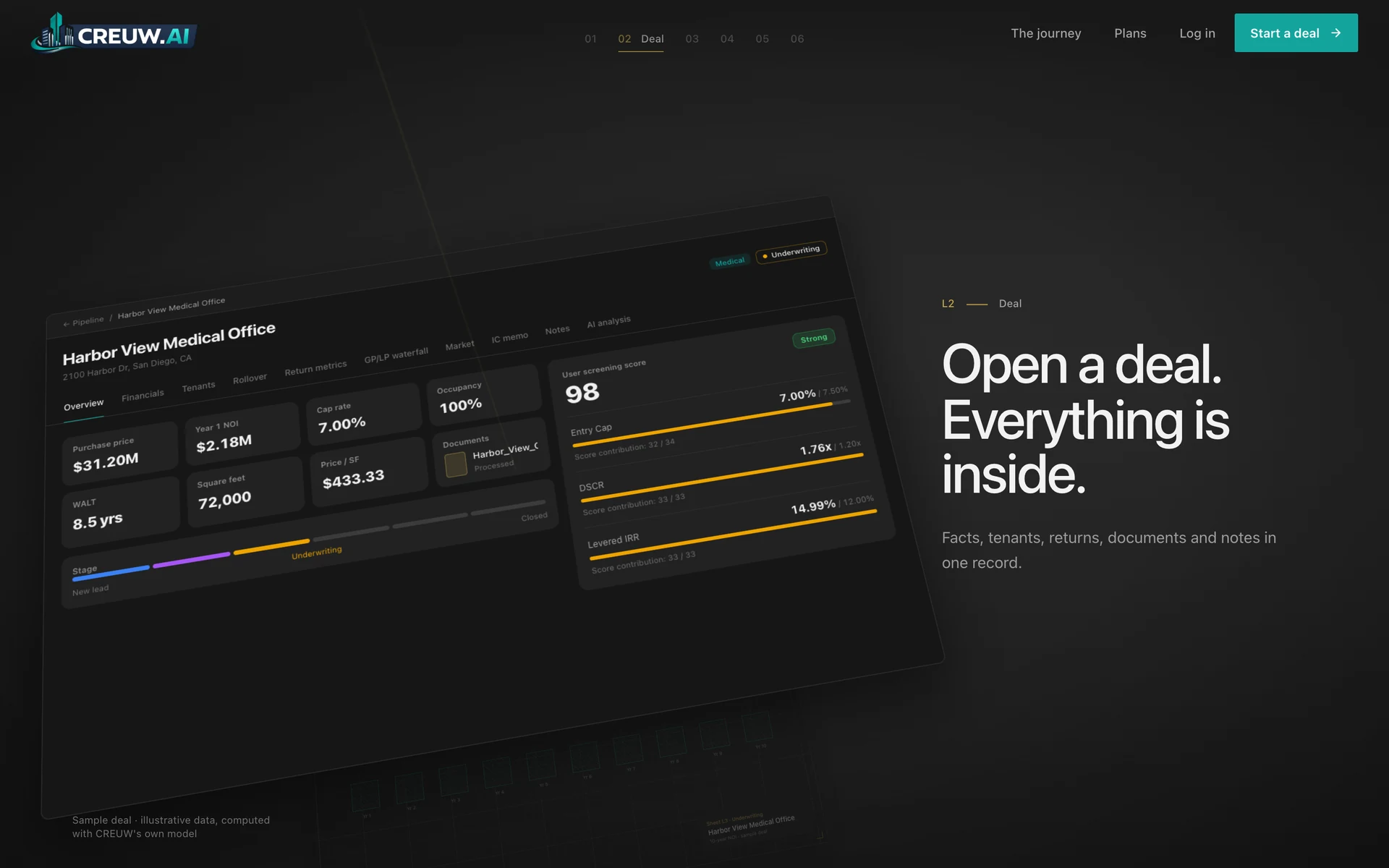The width and height of the screenshot is (1389, 868).
Task: Click the Square feet 72,000 card
Action: click(x=245, y=491)
